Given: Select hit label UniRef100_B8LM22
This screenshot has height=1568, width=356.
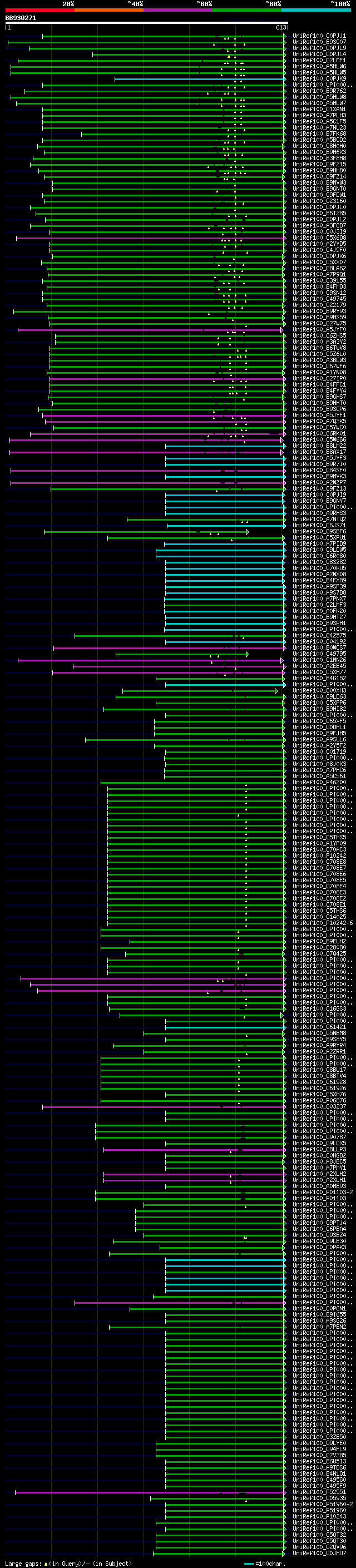Looking at the screenshot, I should coord(319,446).
